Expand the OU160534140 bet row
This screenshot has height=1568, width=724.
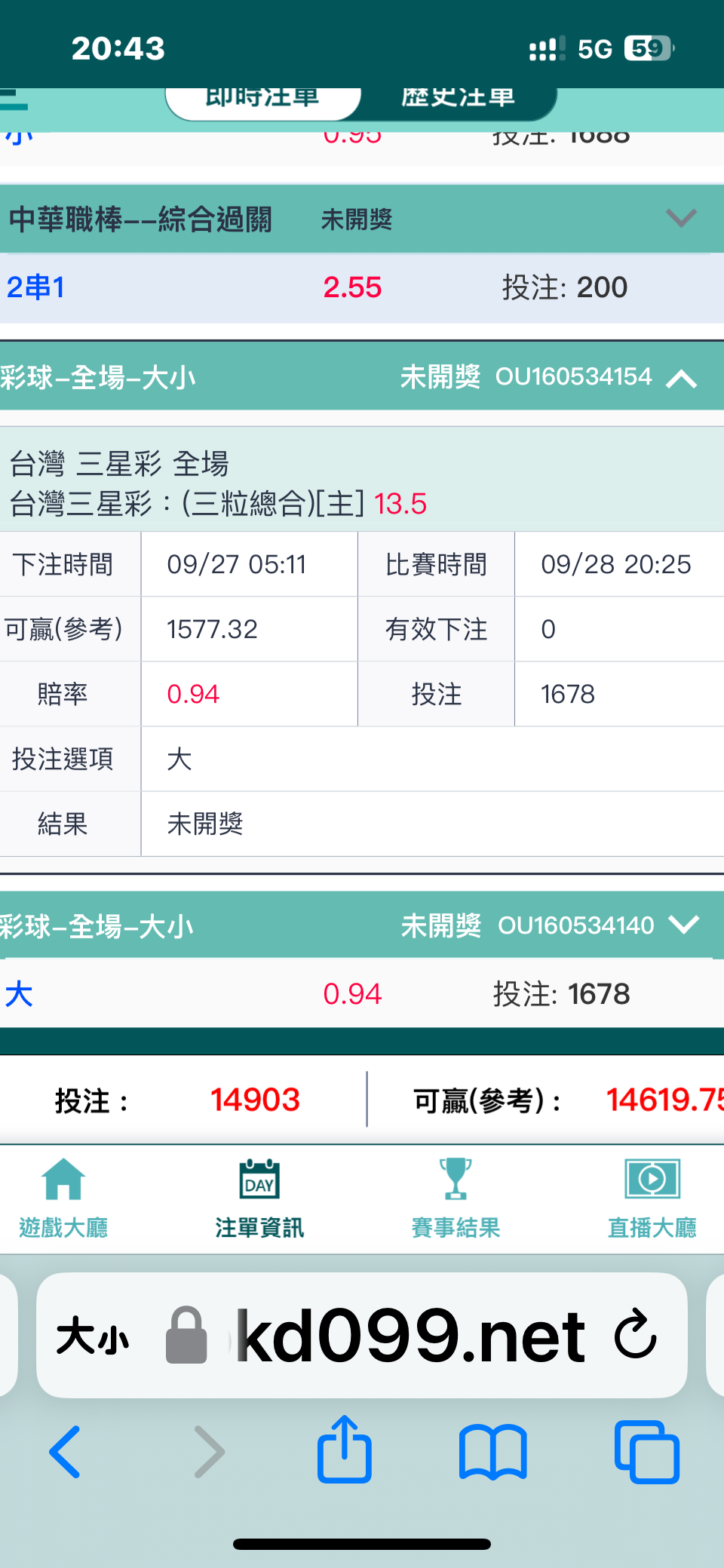[683, 925]
